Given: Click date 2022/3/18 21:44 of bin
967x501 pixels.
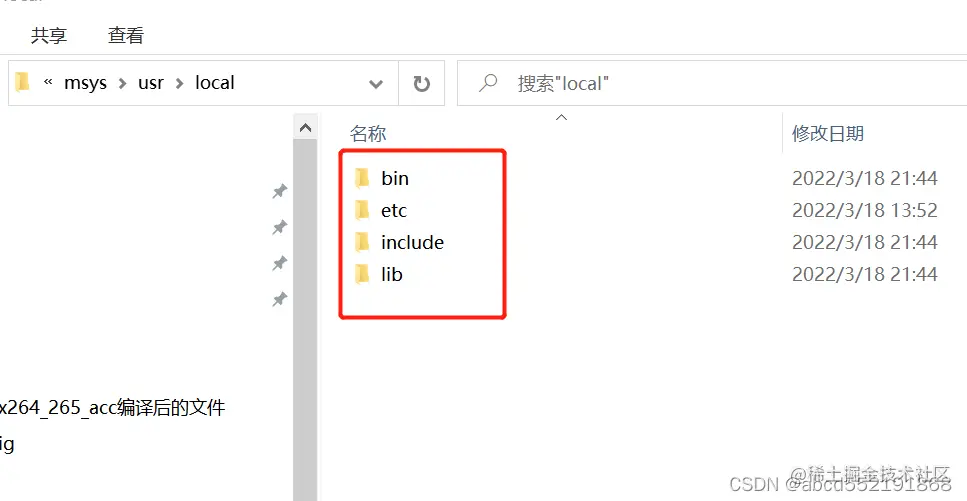Looking at the screenshot, I should coord(865,178).
